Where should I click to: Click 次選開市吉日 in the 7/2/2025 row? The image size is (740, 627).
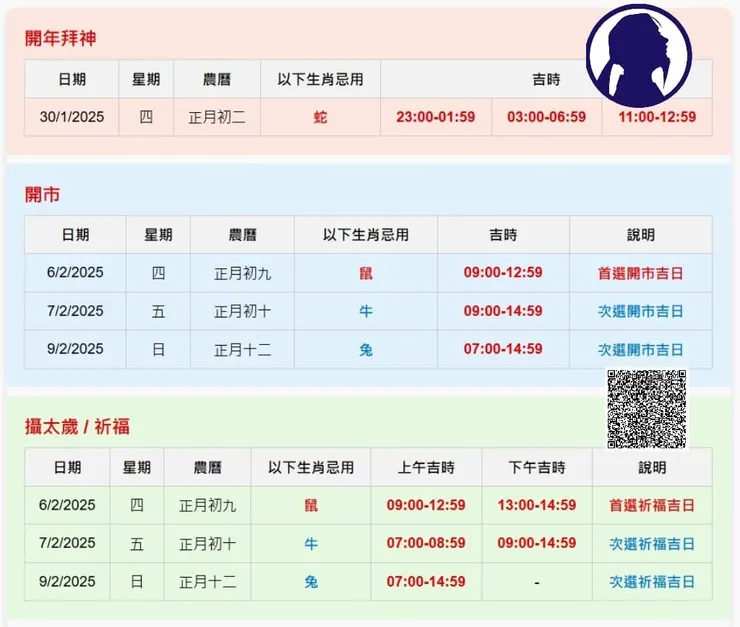640,311
